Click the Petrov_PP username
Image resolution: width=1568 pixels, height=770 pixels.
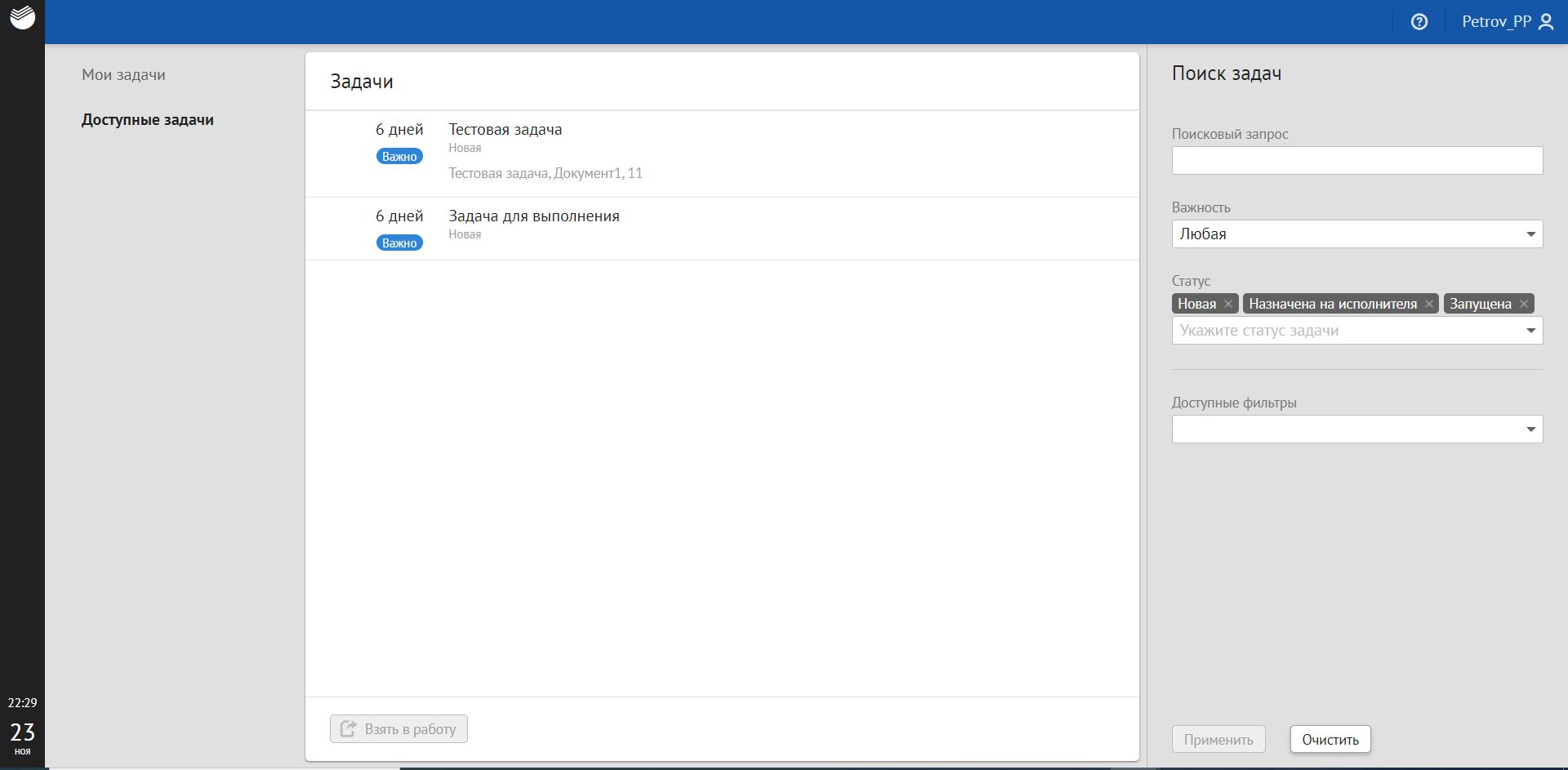1496,22
